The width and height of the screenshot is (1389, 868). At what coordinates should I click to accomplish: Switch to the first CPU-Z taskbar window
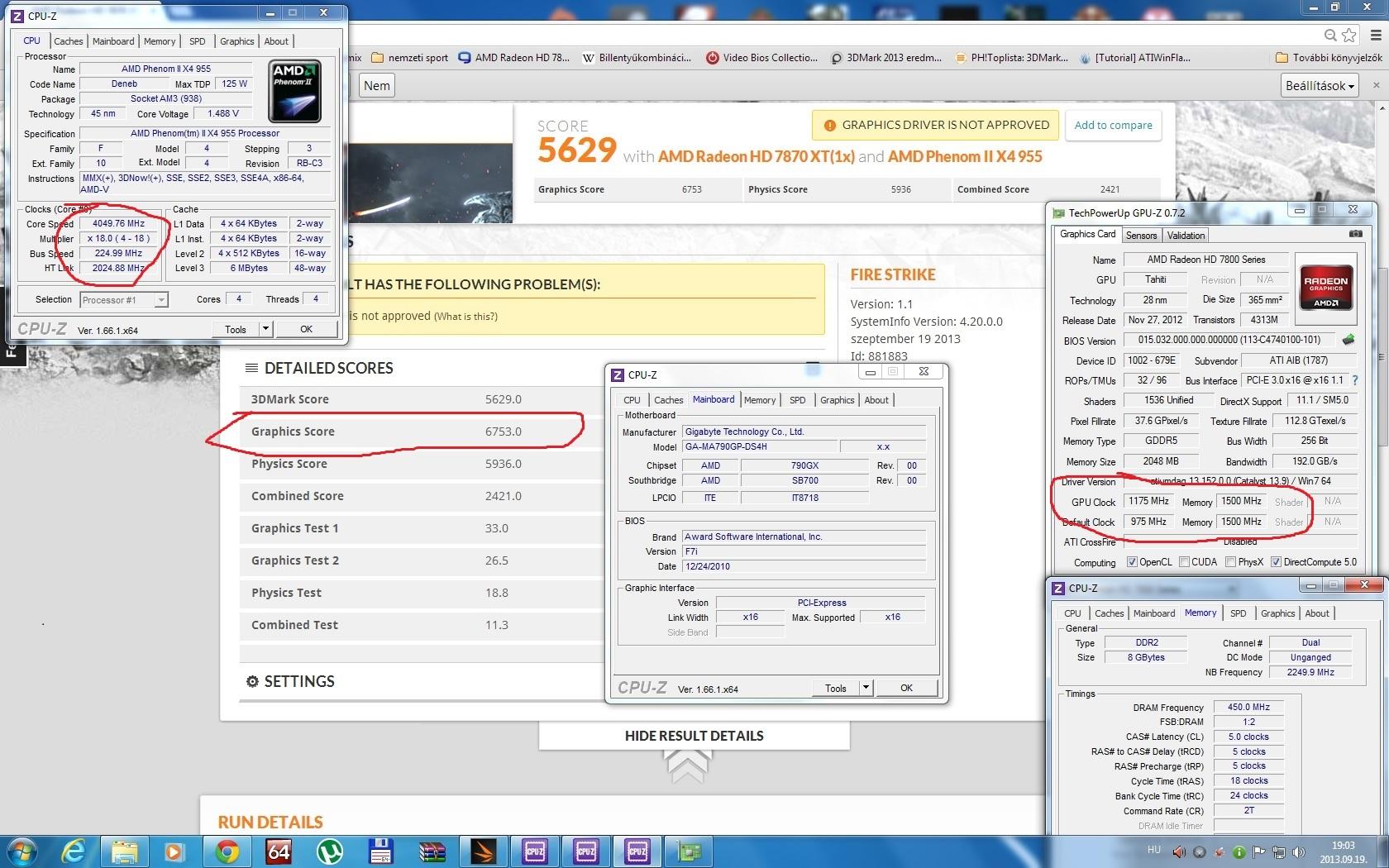tap(535, 851)
